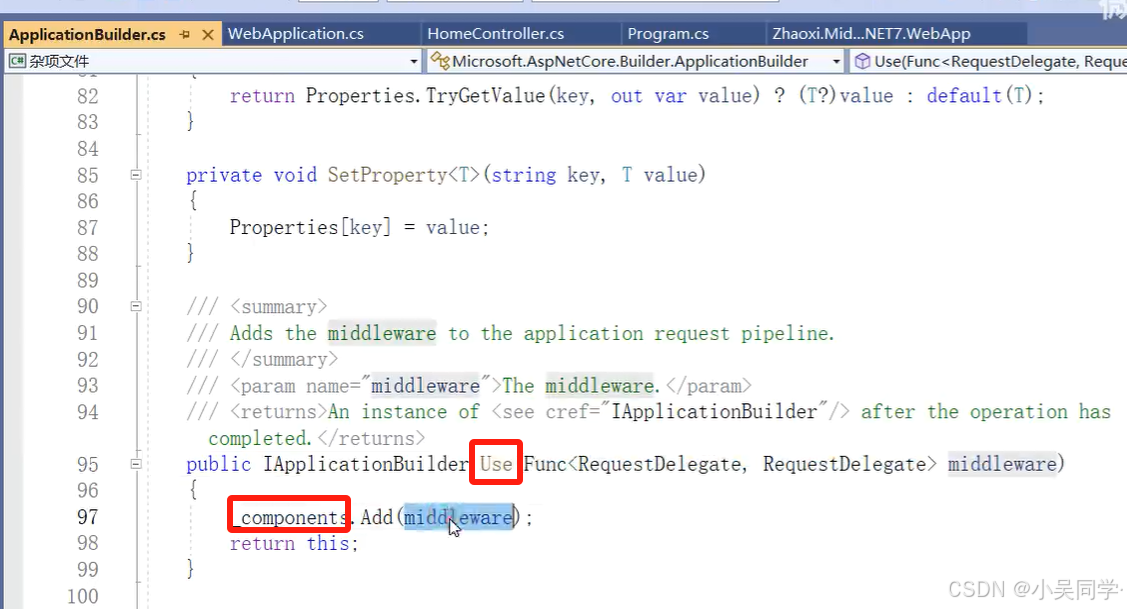1127x609 pixels.
Task: Click the private keyword on line 85
Action: coord(224,175)
